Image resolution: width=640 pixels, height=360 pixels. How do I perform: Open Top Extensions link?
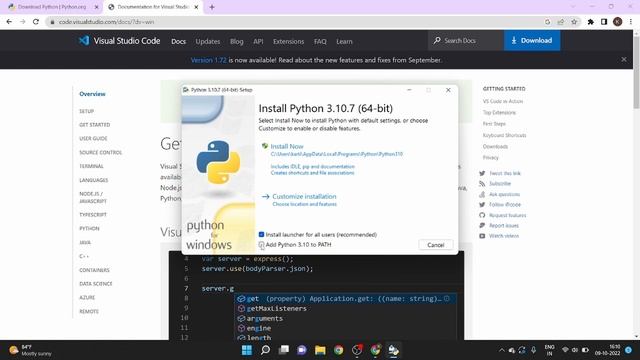pos(500,113)
